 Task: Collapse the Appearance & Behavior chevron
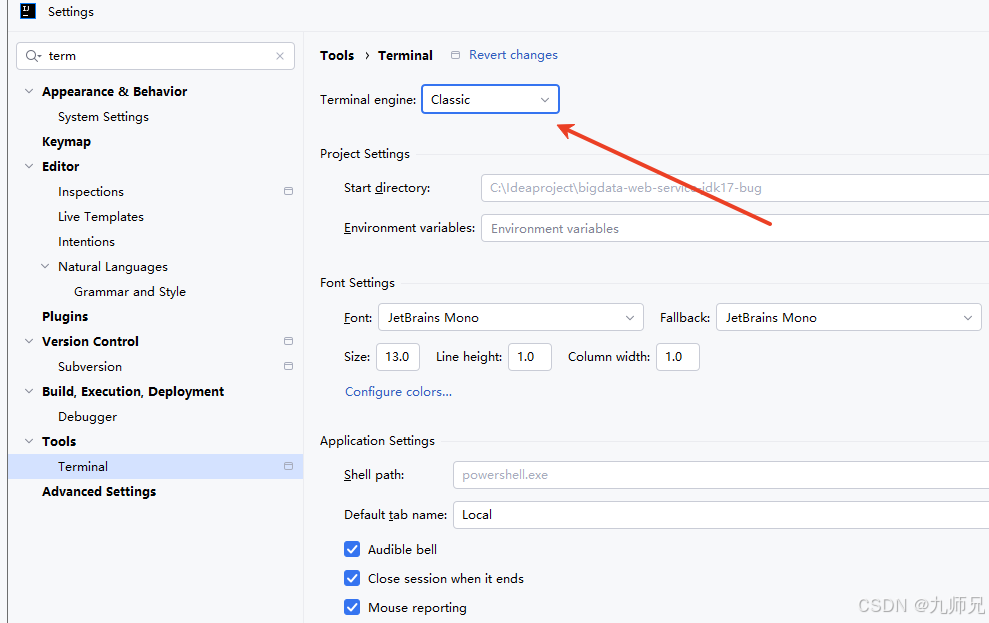(x=29, y=91)
